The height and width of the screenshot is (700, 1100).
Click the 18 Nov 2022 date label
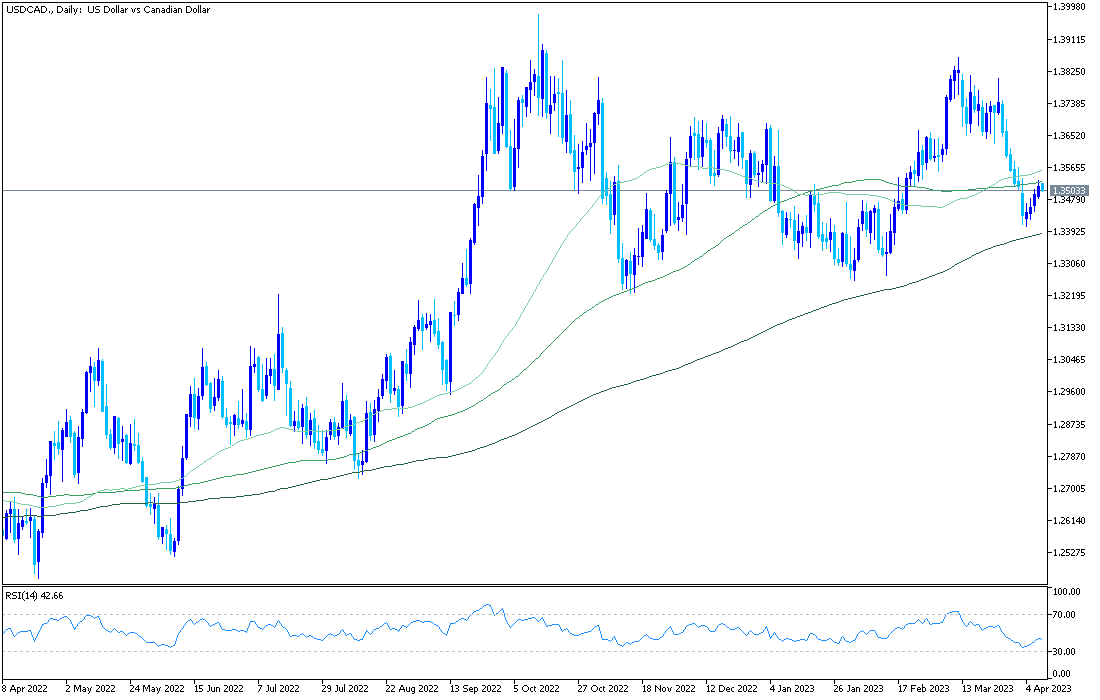pyautogui.click(x=669, y=689)
